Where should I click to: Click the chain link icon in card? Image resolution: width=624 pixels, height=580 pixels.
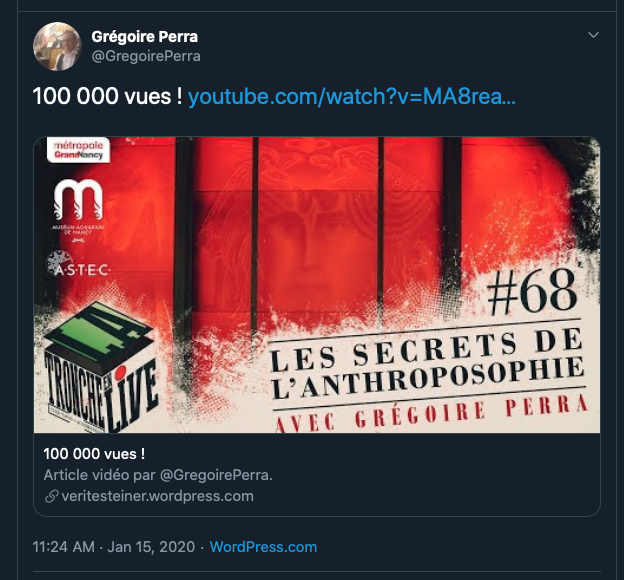(x=52, y=496)
